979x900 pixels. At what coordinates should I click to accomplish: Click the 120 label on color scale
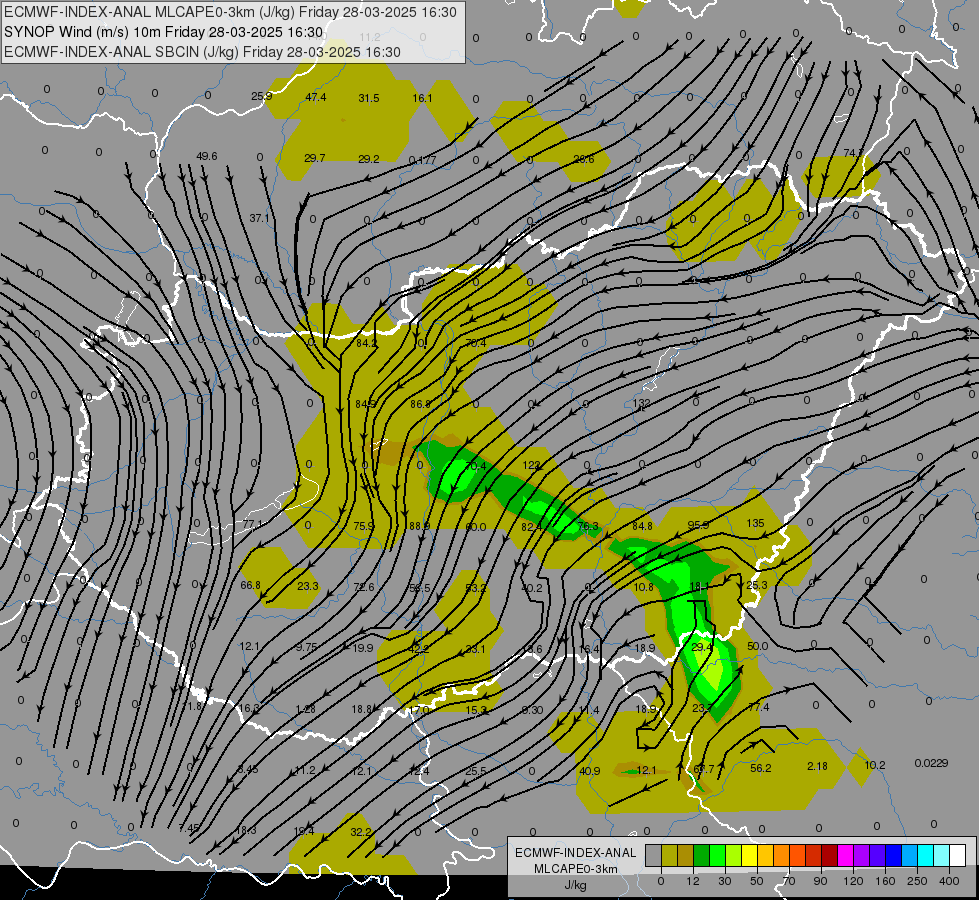pos(853,881)
